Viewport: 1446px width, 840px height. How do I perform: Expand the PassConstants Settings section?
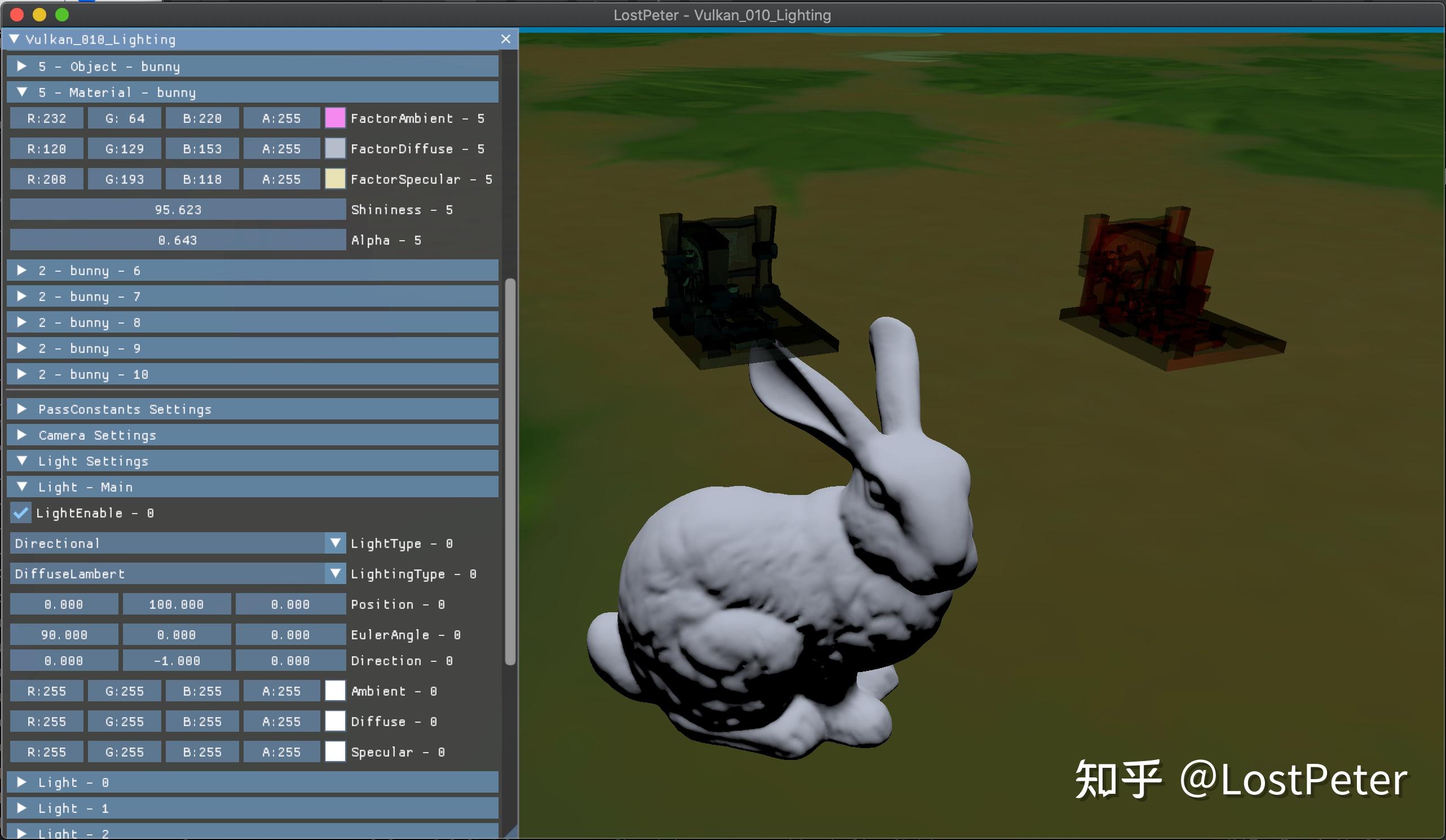pos(23,409)
